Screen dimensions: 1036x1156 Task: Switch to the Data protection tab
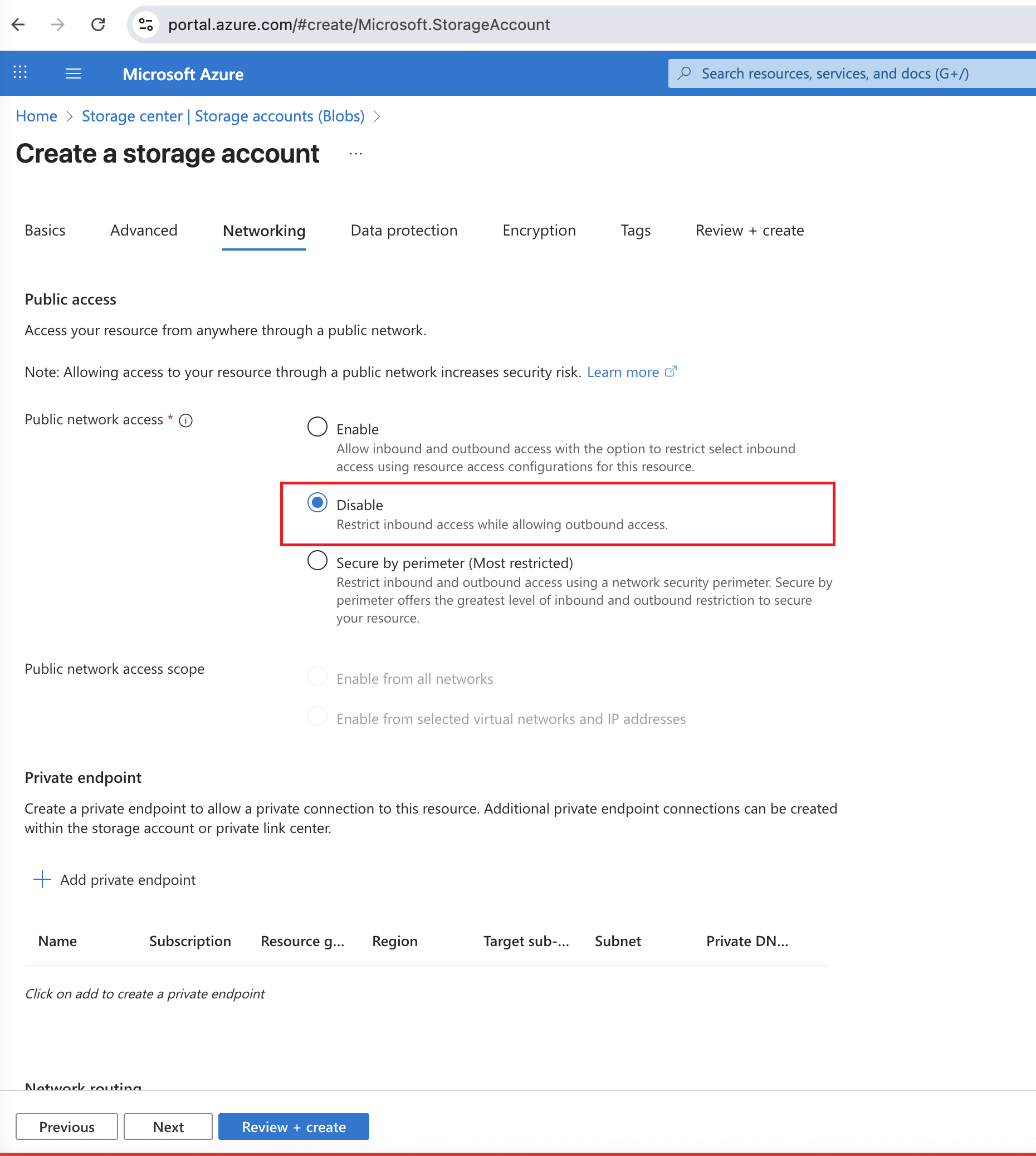point(404,230)
